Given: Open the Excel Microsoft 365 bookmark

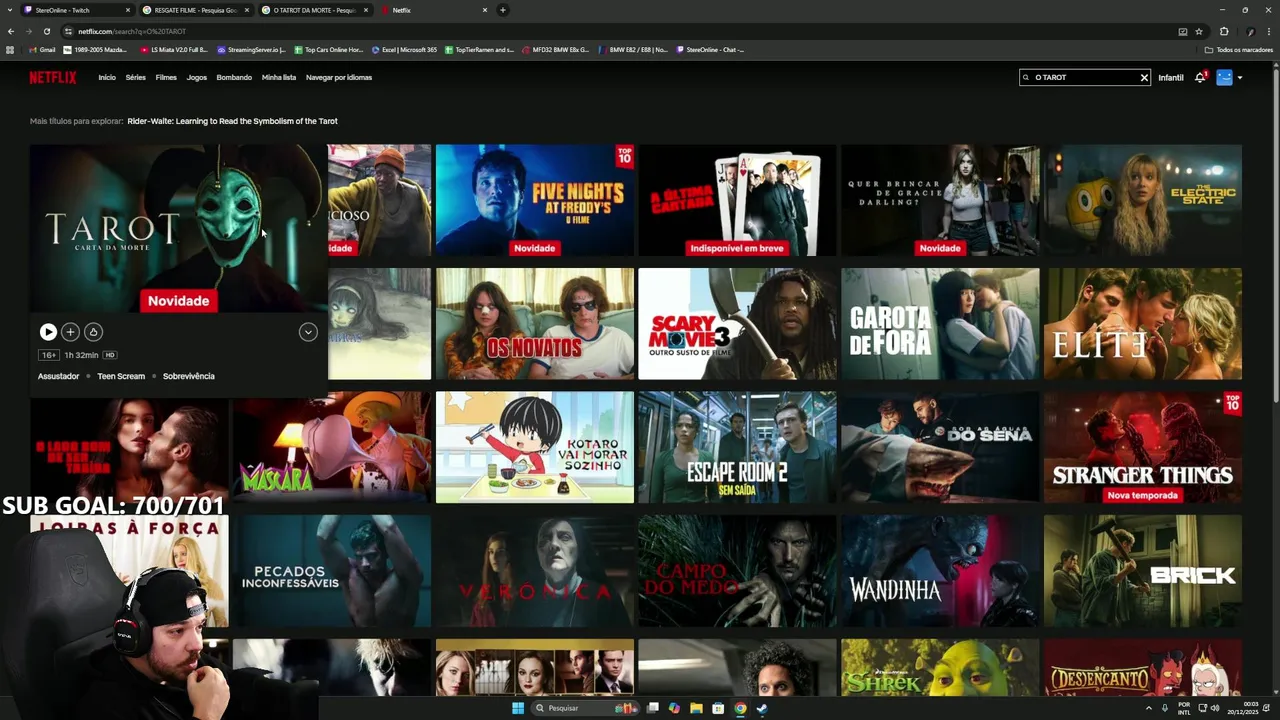Looking at the screenshot, I should pyautogui.click(x=404, y=49).
